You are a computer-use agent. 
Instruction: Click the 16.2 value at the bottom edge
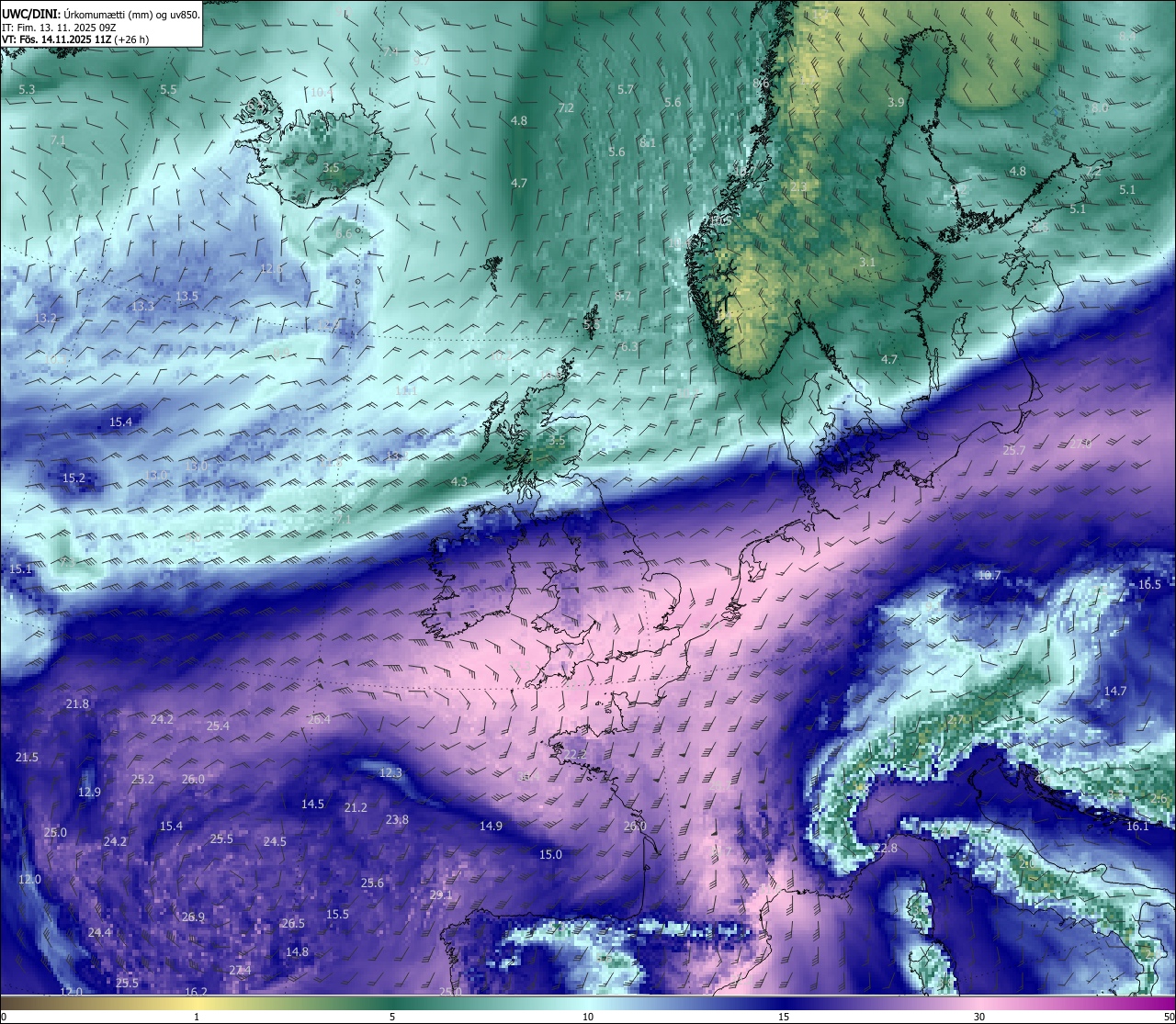pyautogui.click(x=196, y=992)
